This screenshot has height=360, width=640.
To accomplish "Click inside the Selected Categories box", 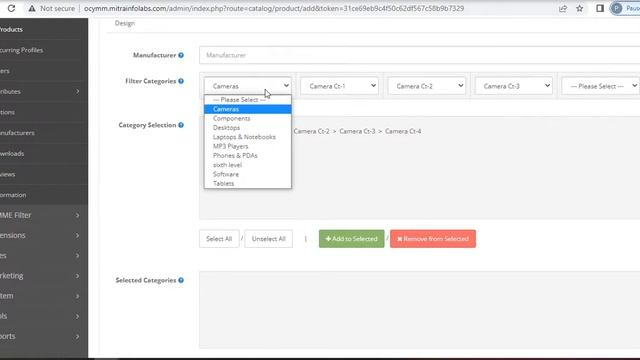I will (x=420, y=310).
